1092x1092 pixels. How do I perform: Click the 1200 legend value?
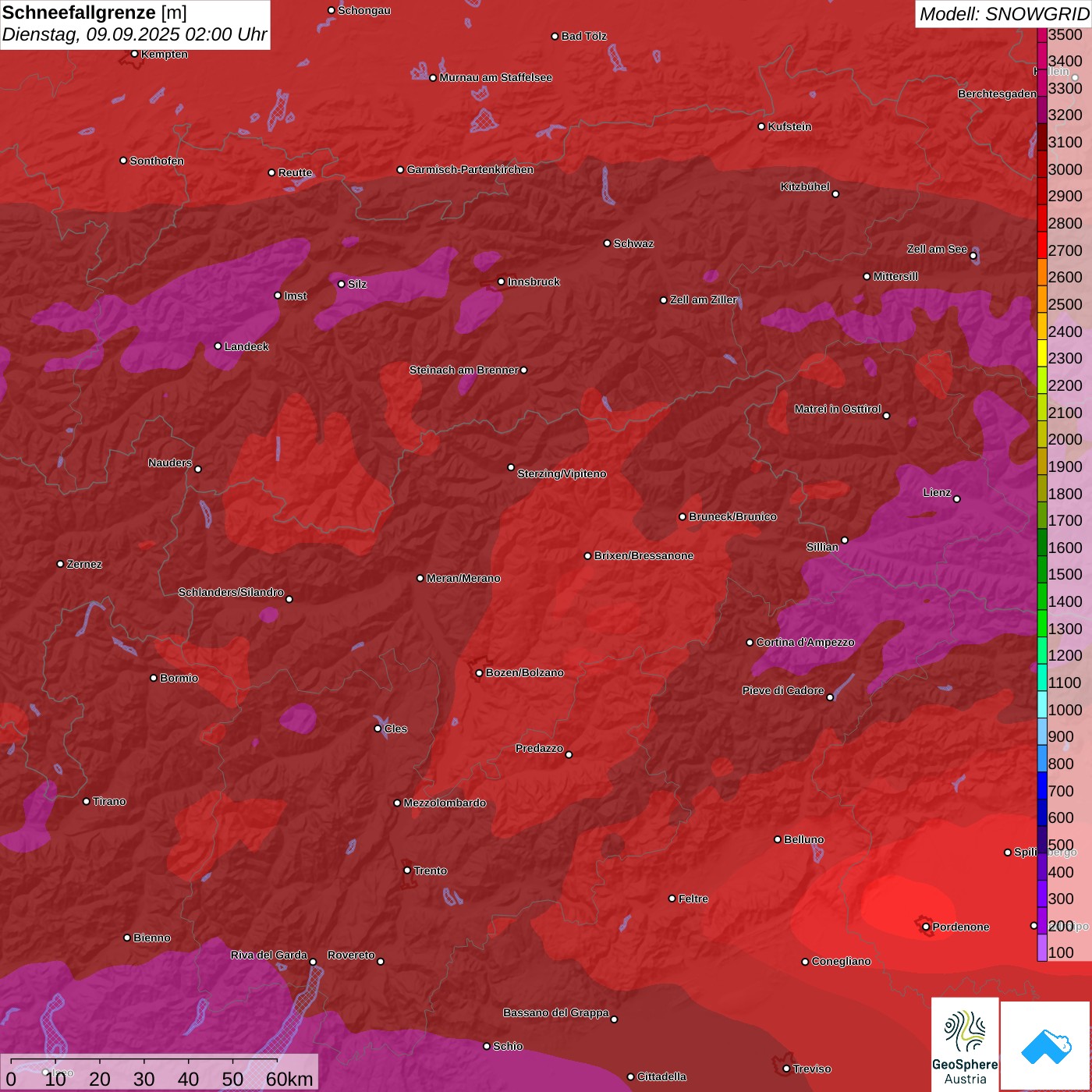[x=1065, y=655]
